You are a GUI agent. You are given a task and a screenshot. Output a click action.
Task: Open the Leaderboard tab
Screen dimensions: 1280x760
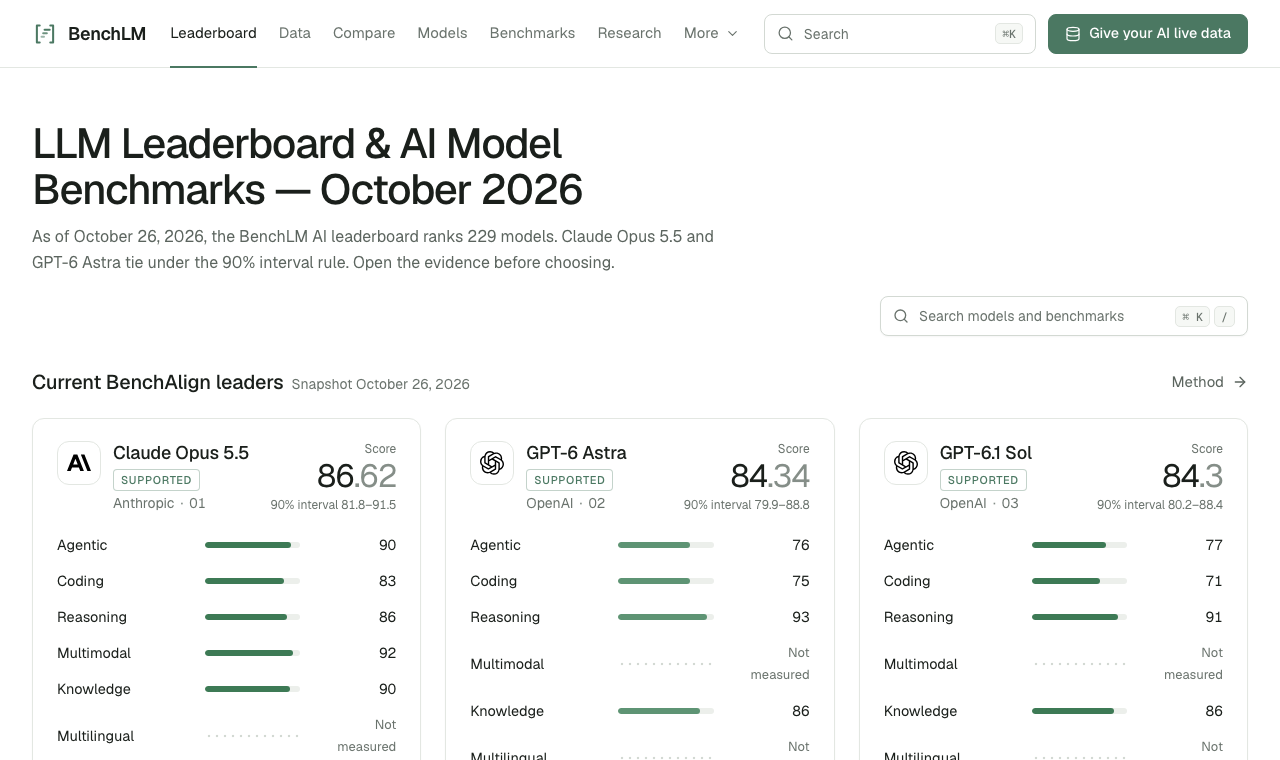pos(213,33)
